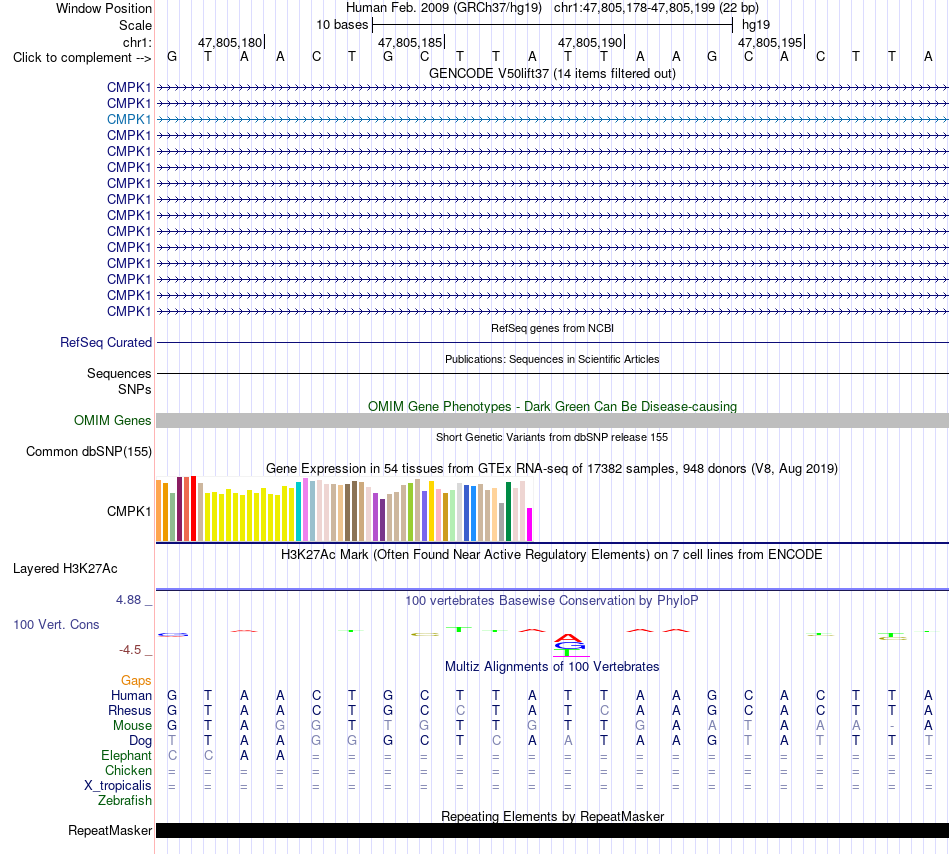The image size is (950, 854).
Task: Click the "10 bases" scale bar text
Action: click(x=342, y=25)
